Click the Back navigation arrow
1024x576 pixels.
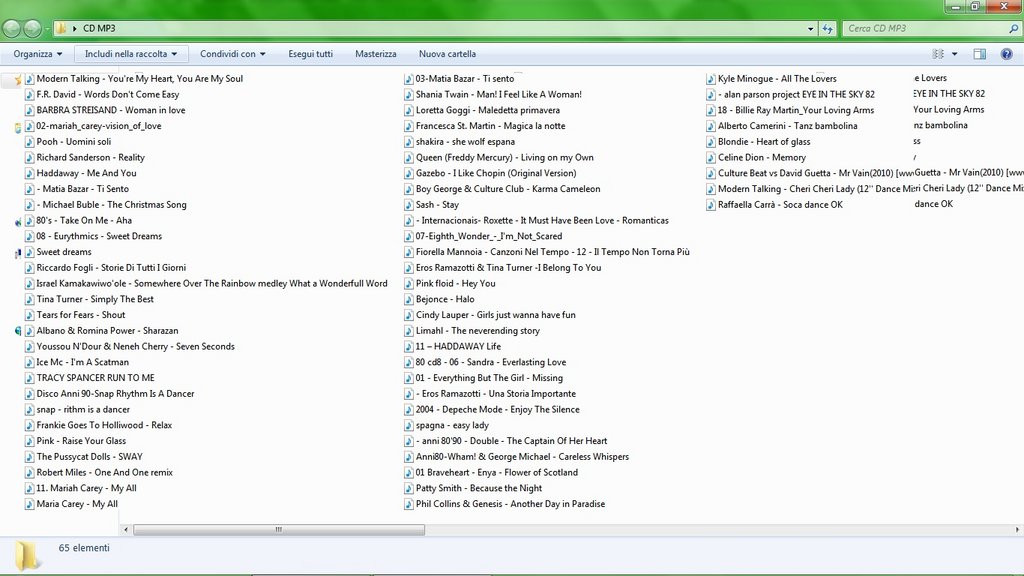pyautogui.click(x=11, y=28)
